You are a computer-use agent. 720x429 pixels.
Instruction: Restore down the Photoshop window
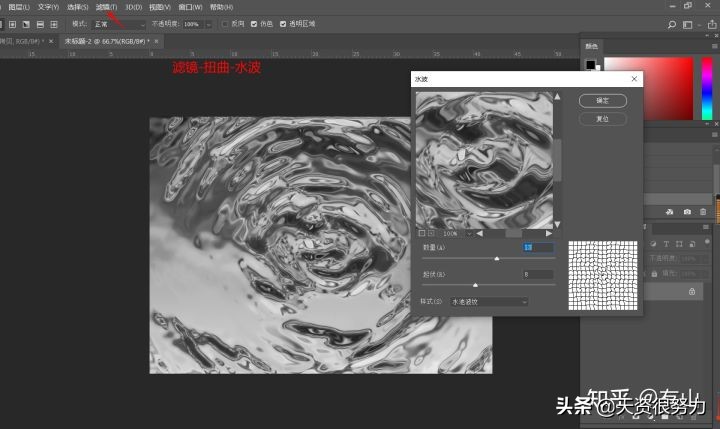(x=688, y=6)
